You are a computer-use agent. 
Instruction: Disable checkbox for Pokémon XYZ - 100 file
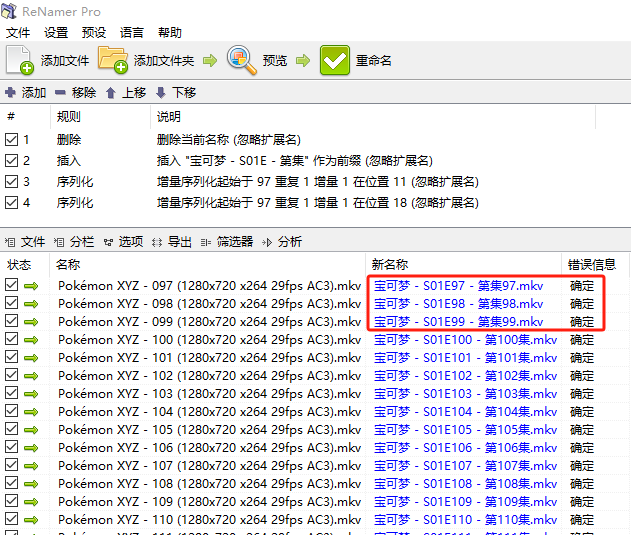click(x=11, y=339)
